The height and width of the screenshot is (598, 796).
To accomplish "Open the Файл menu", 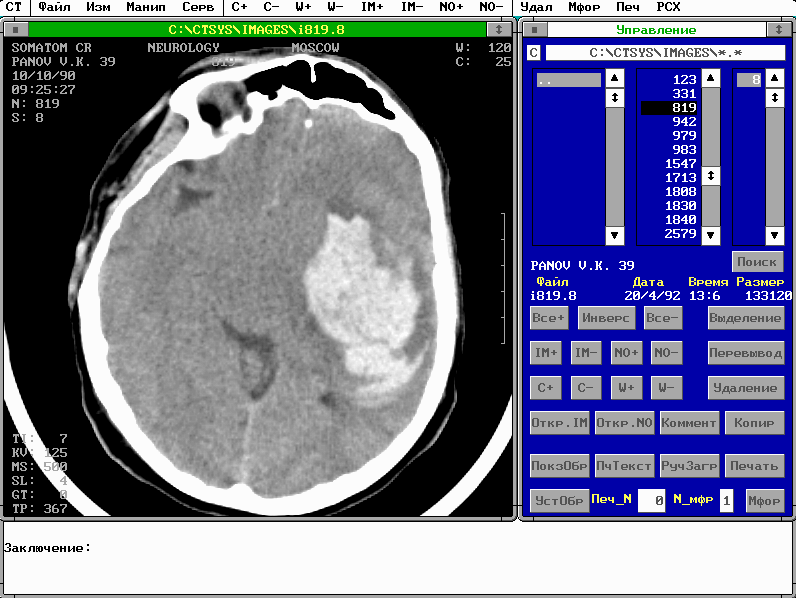I will 54,7.
